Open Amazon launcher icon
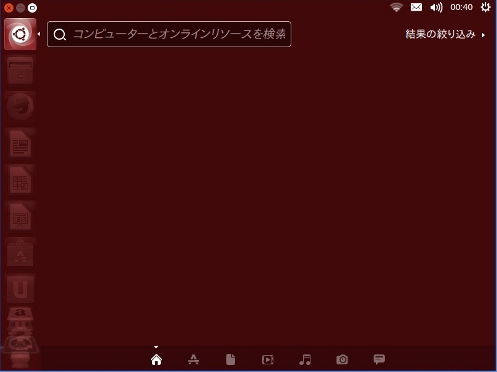Viewport: 497px width, 372px height. coord(20,314)
